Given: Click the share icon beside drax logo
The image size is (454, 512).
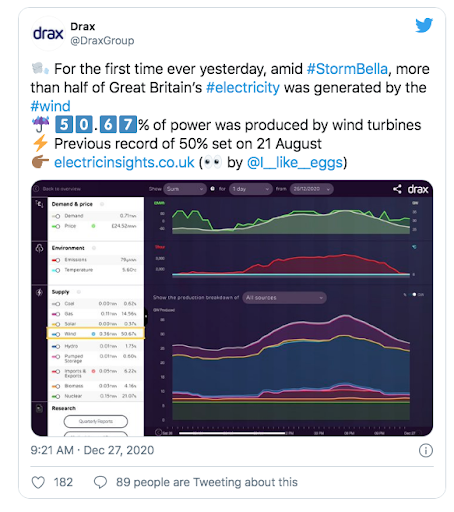Looking at the screenshot, I should 397,189.
